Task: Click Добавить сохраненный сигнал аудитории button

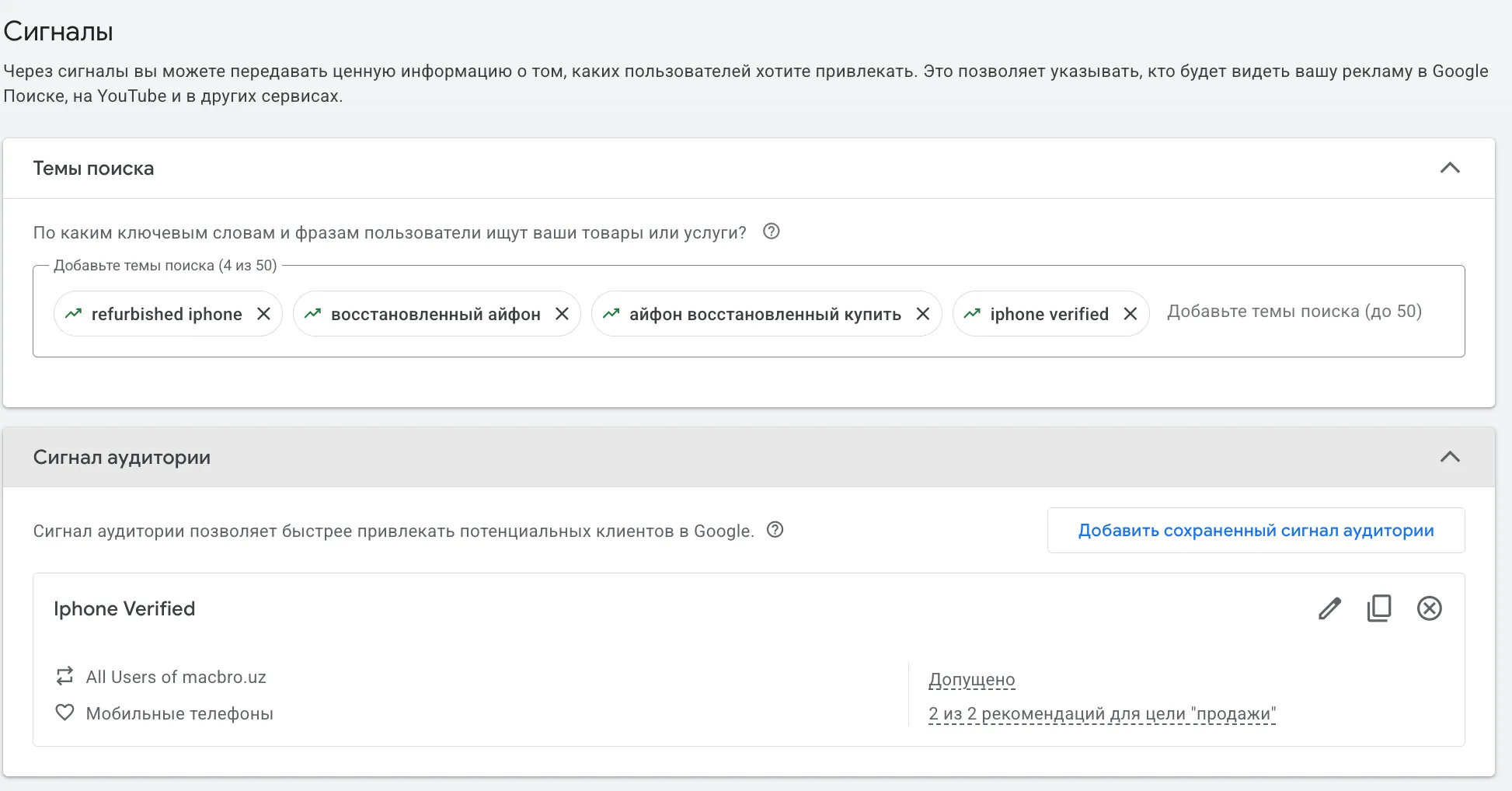Action: [1256, 531]
